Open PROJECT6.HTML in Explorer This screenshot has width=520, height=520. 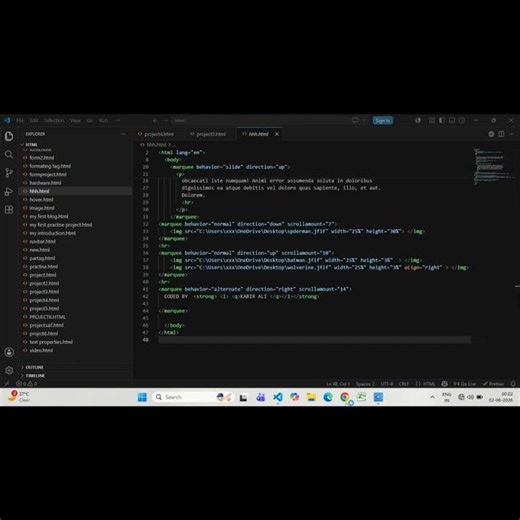(48, 317)
